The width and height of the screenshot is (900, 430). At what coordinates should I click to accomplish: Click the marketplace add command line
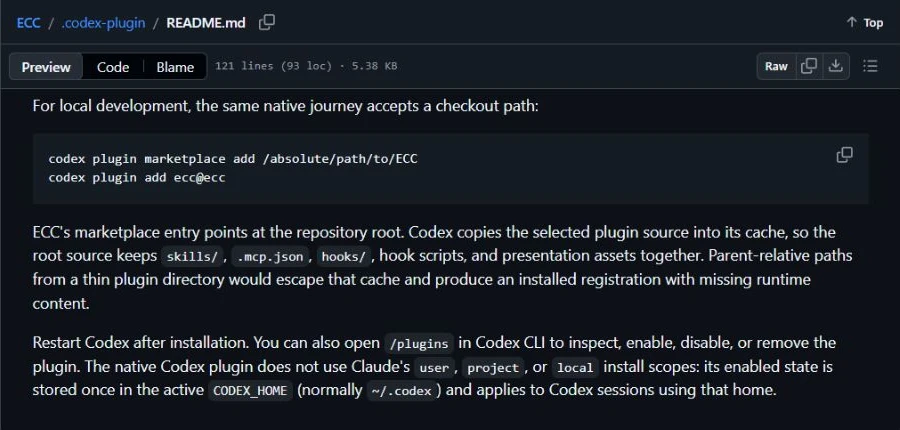click(232, 159)
